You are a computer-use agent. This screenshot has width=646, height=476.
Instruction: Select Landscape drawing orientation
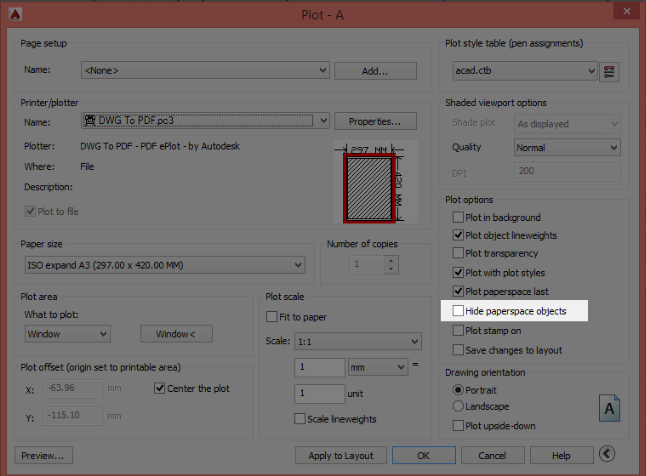click(459, 406)
